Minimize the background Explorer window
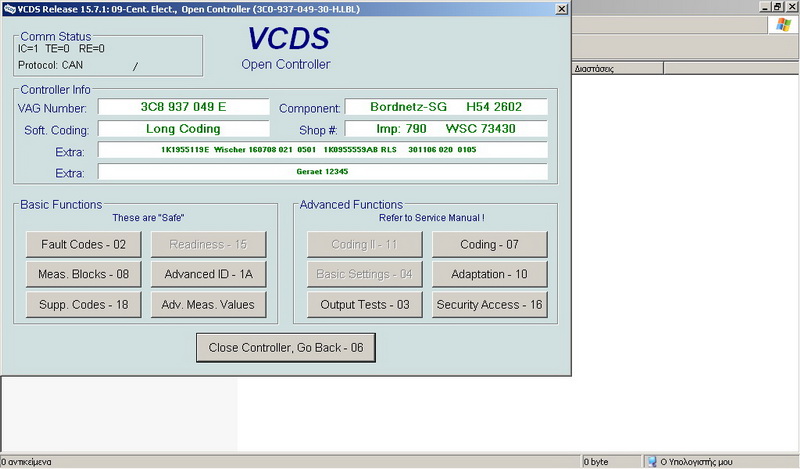The height and width of the screenshot is (469, 800). click(x=765, y=7)
